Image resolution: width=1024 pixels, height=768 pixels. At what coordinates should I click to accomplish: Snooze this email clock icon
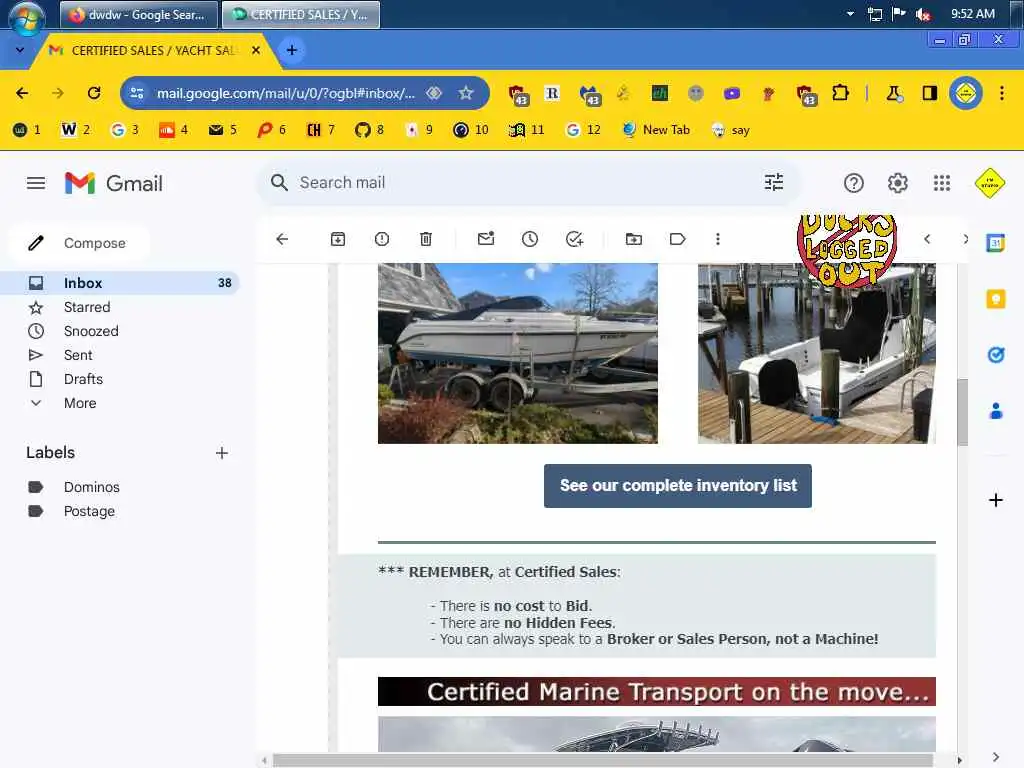point(530,239)
